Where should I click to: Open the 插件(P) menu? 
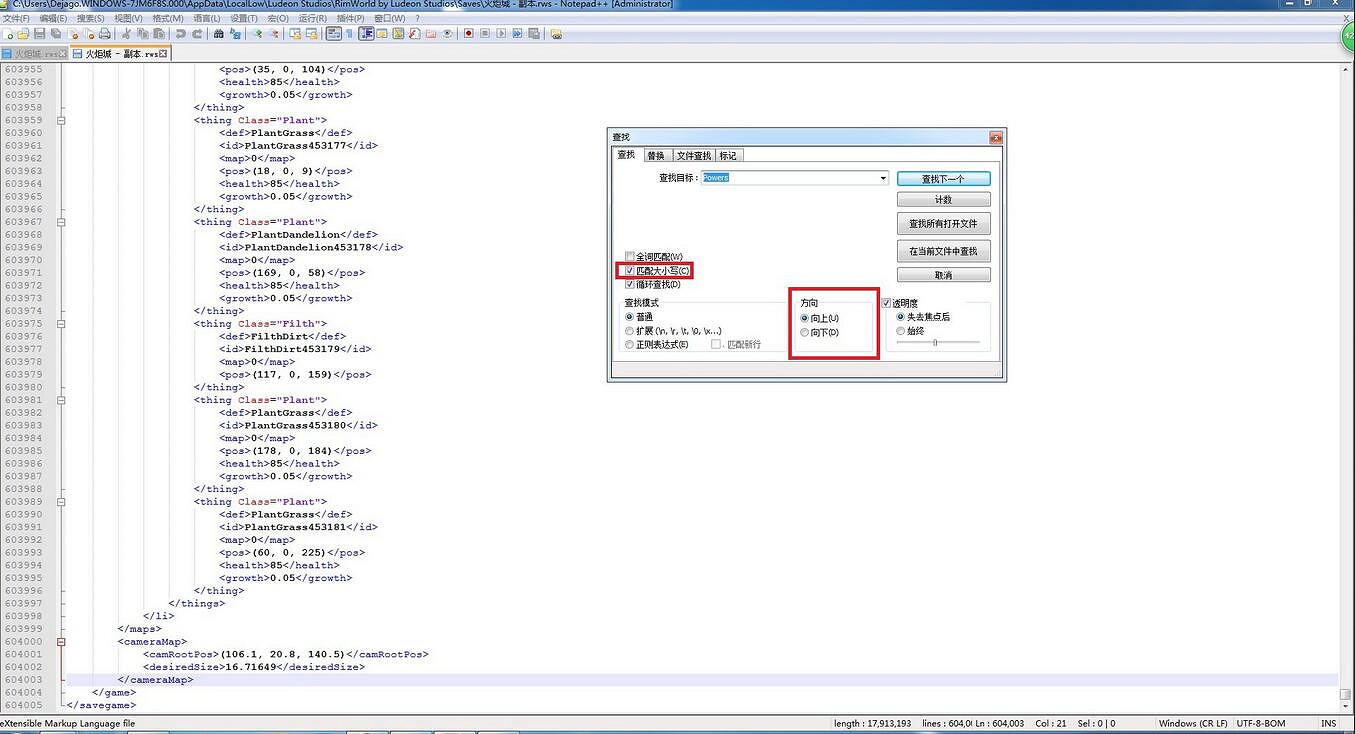pyautogui.click(x=350, y=18)
